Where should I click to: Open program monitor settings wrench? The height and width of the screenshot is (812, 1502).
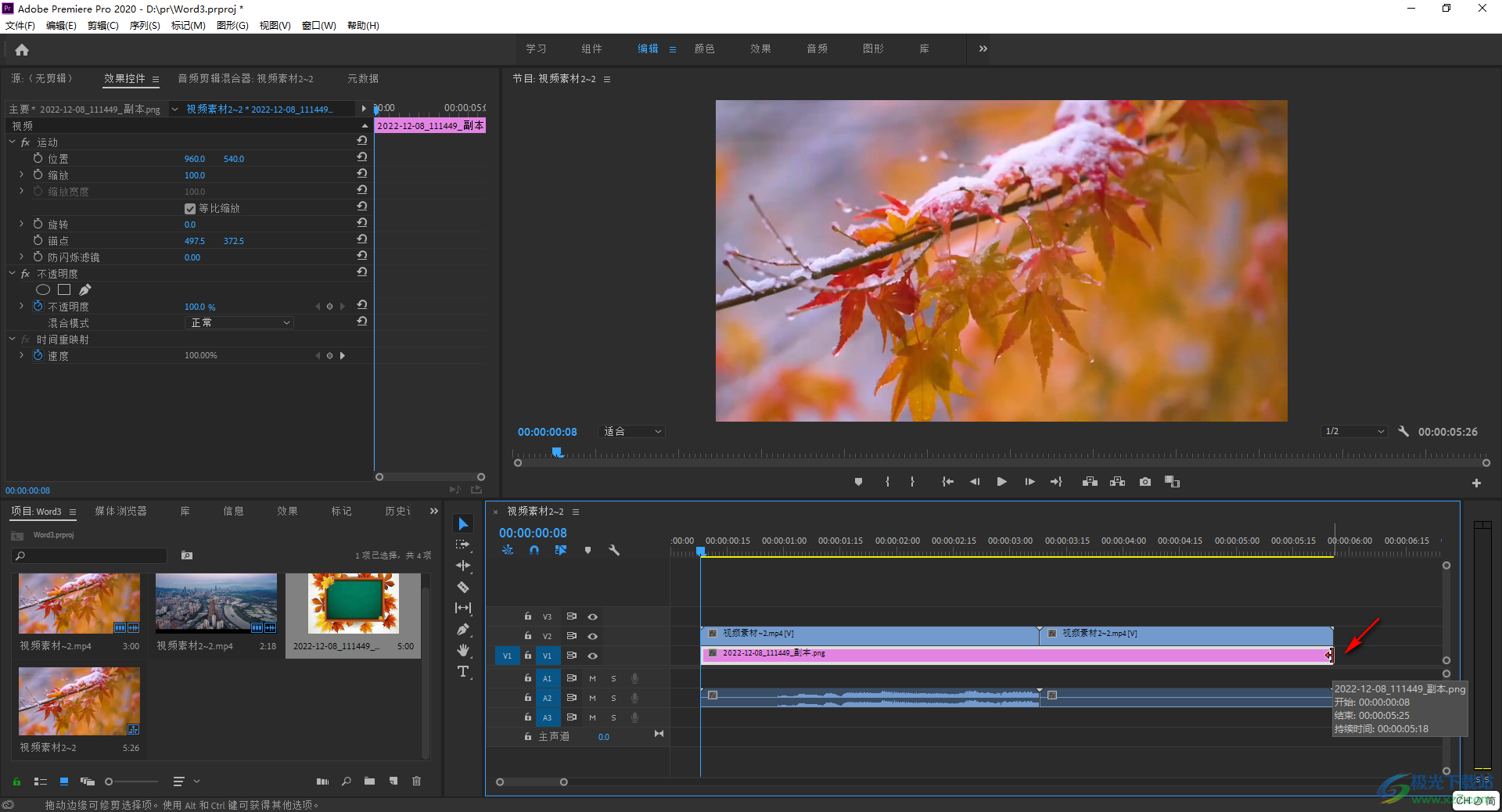click(x=1403, y=431)
